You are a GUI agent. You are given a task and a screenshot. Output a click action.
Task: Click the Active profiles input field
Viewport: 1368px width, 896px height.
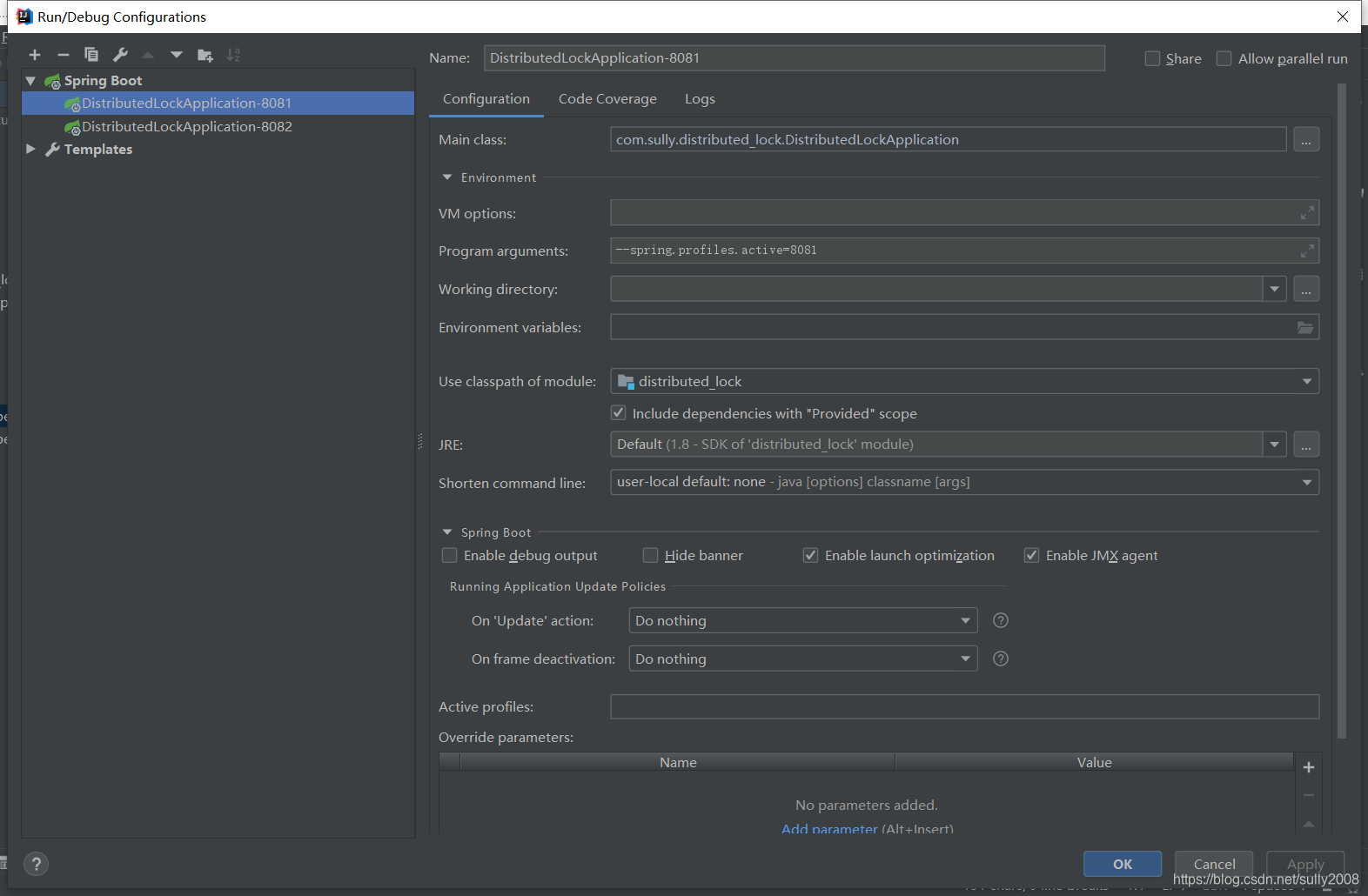(964, 706)
